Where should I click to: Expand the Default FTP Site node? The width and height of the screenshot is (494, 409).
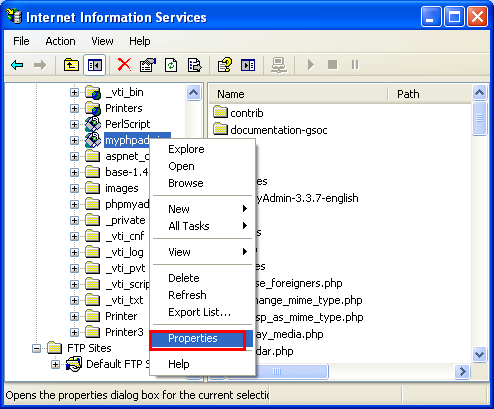pos(55,364)
